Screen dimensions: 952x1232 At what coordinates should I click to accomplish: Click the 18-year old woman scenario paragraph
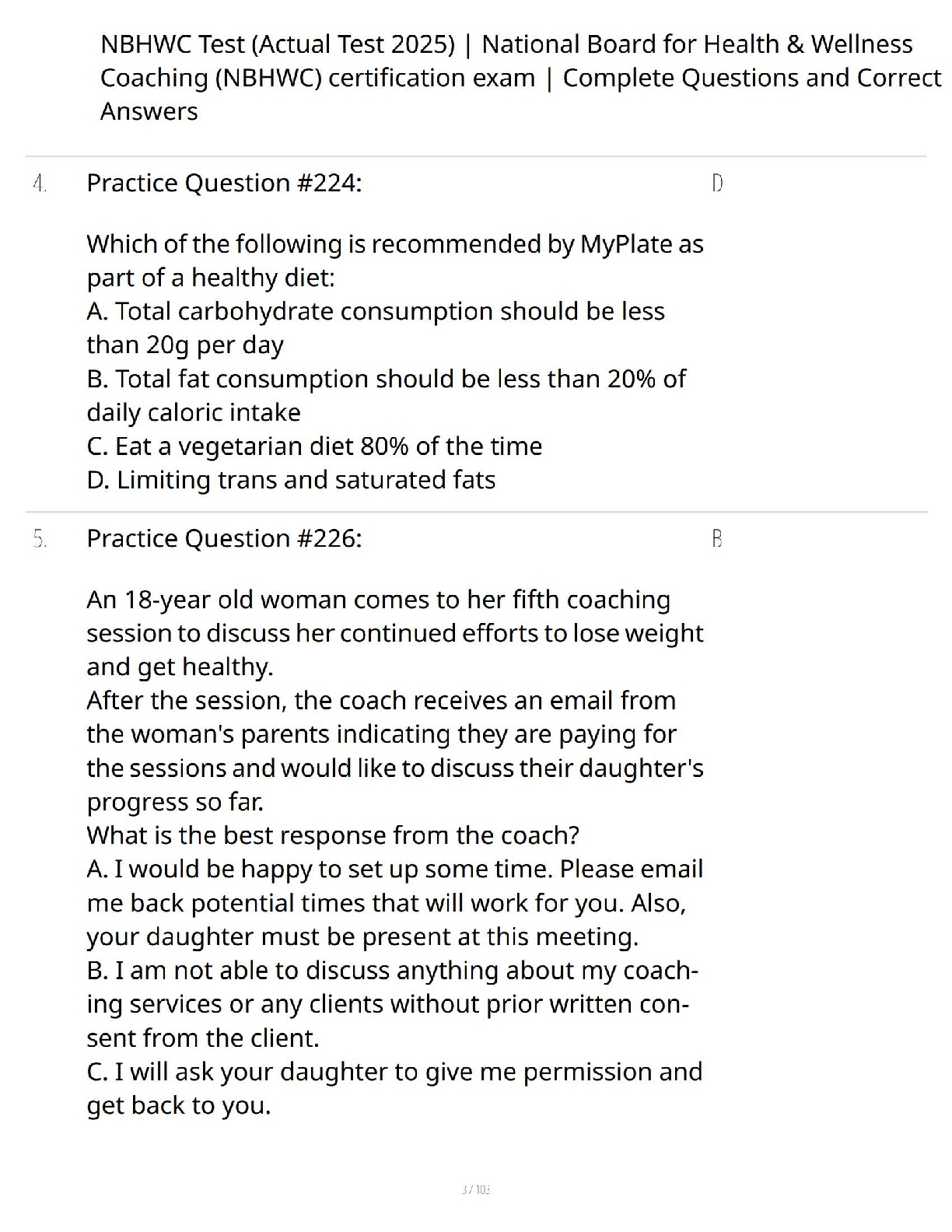point(394,633)
